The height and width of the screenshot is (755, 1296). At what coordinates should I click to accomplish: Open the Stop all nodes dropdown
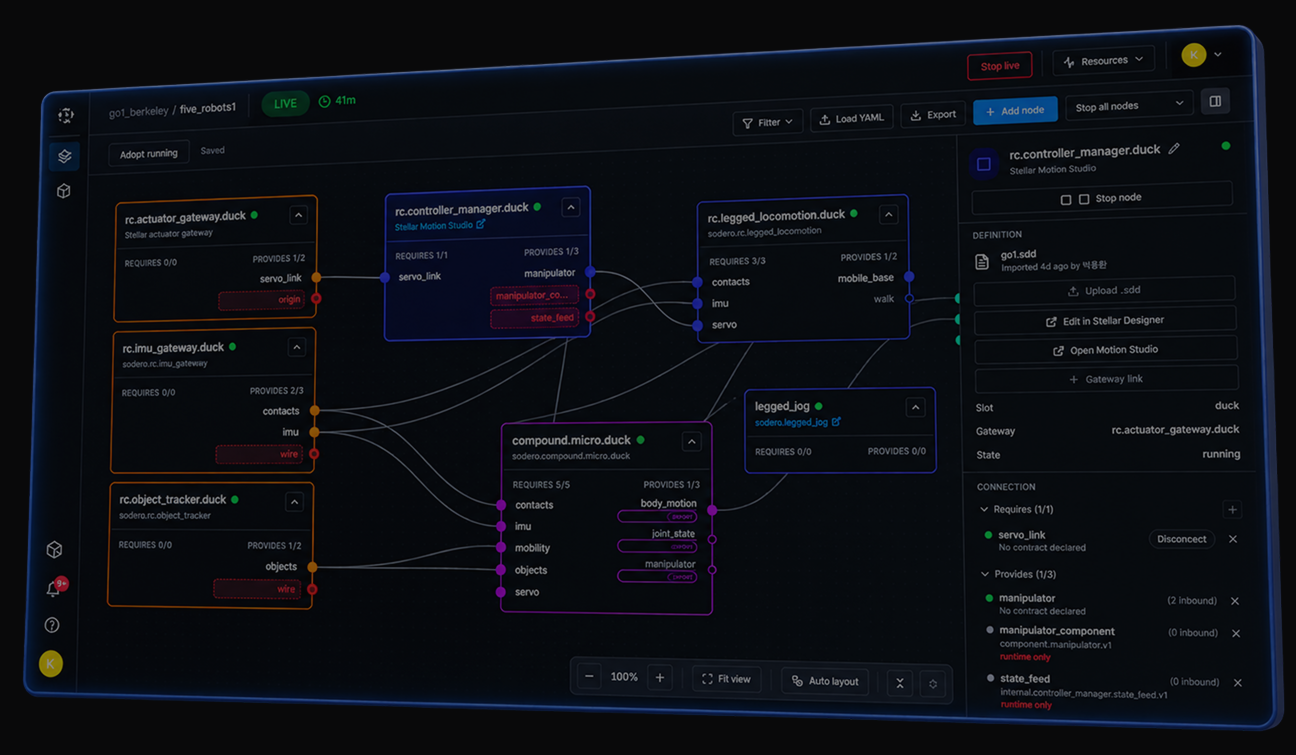click(1129, 106)
